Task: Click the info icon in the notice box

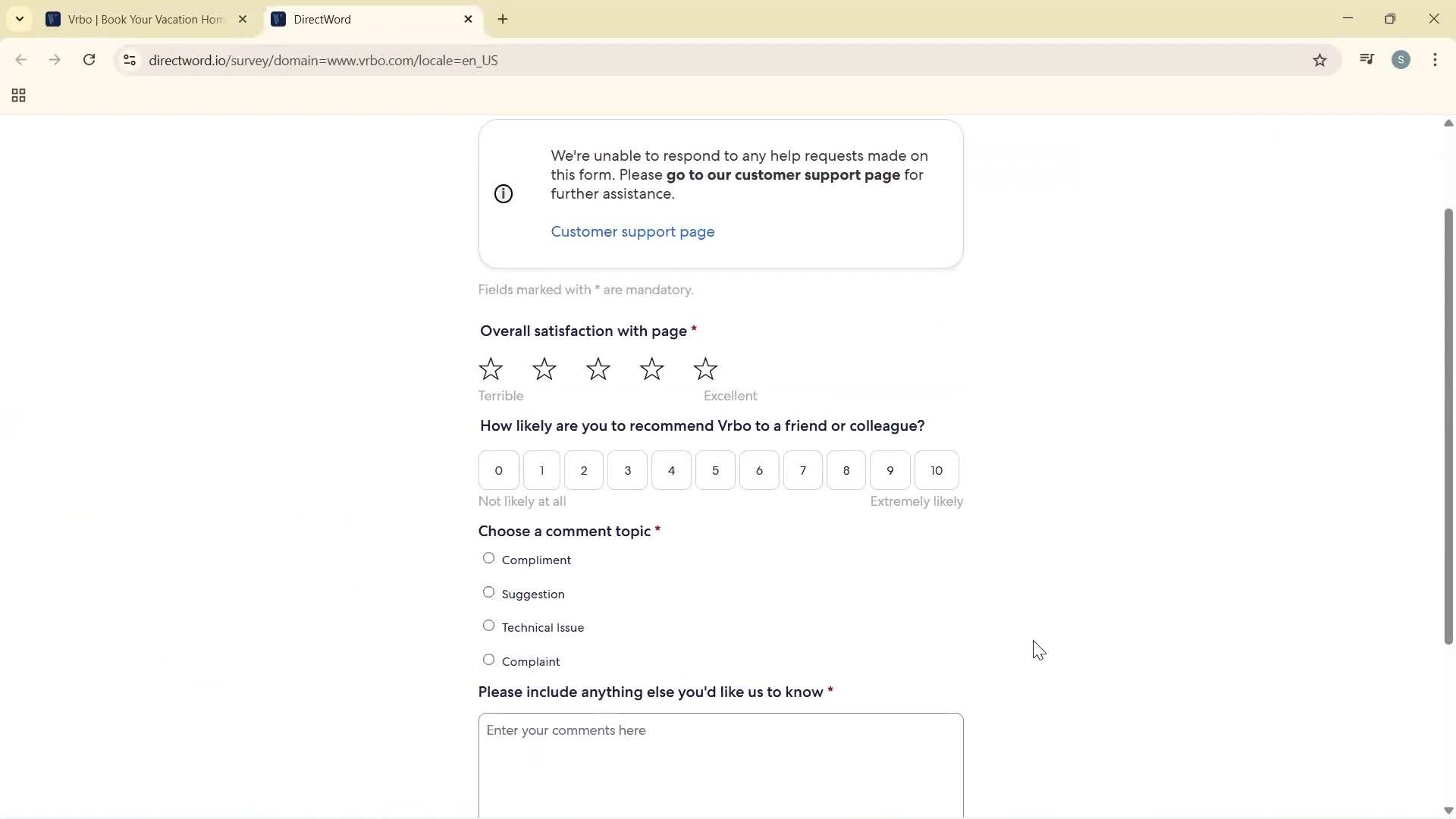Action: point(504,193)
